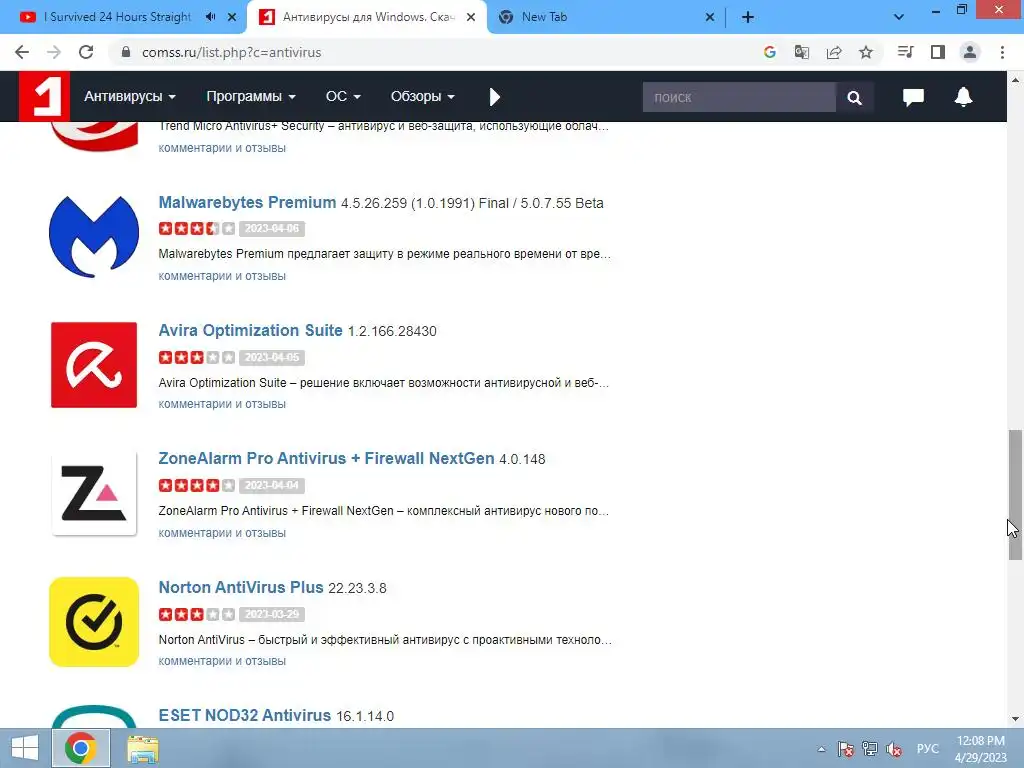Click the muted volume tray icon
Image resolution: width=1024 pixels, height=768 pixels.
894,749
